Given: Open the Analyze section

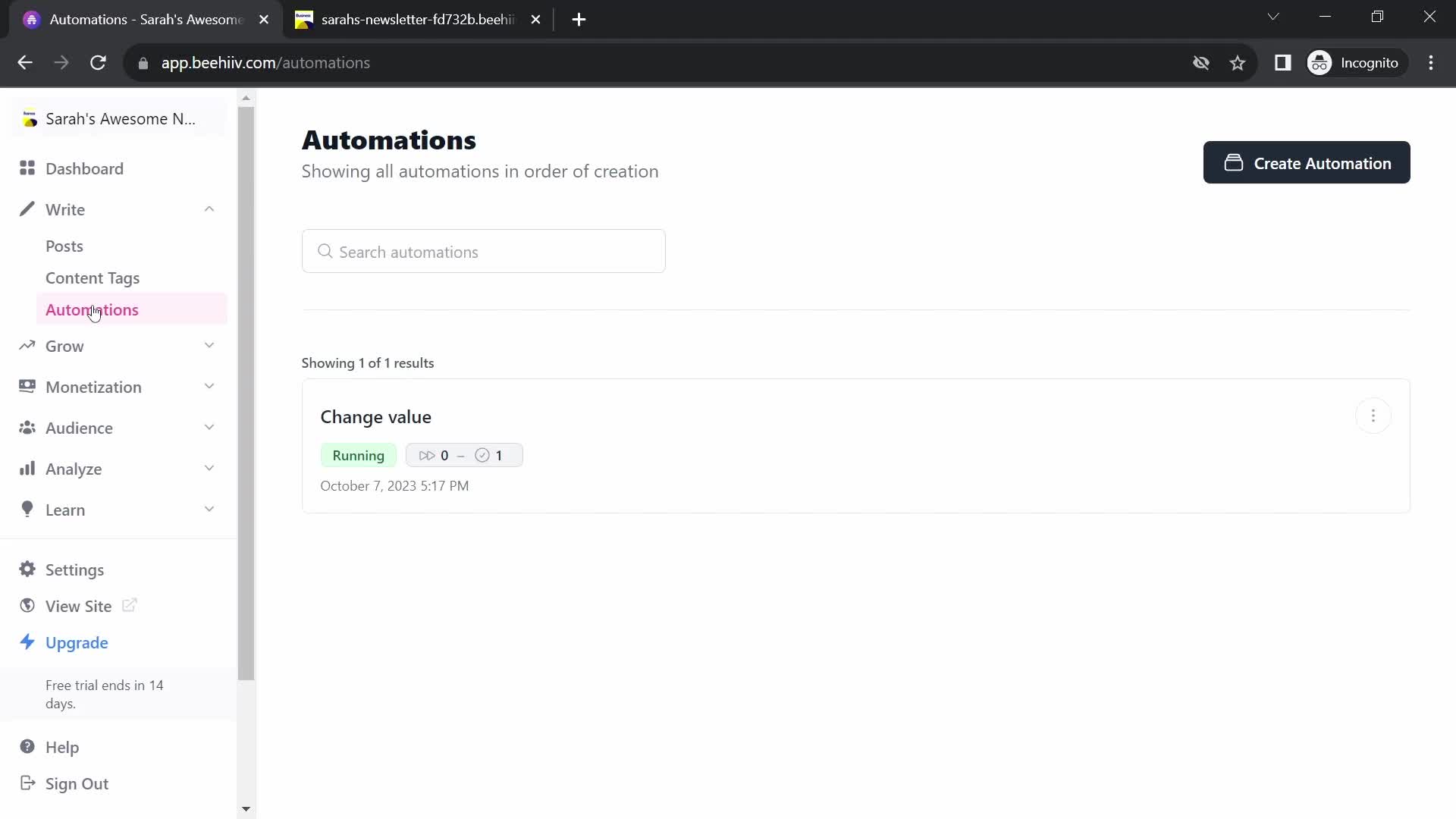Looking at the screenshot, I should (x=73, y=469).
